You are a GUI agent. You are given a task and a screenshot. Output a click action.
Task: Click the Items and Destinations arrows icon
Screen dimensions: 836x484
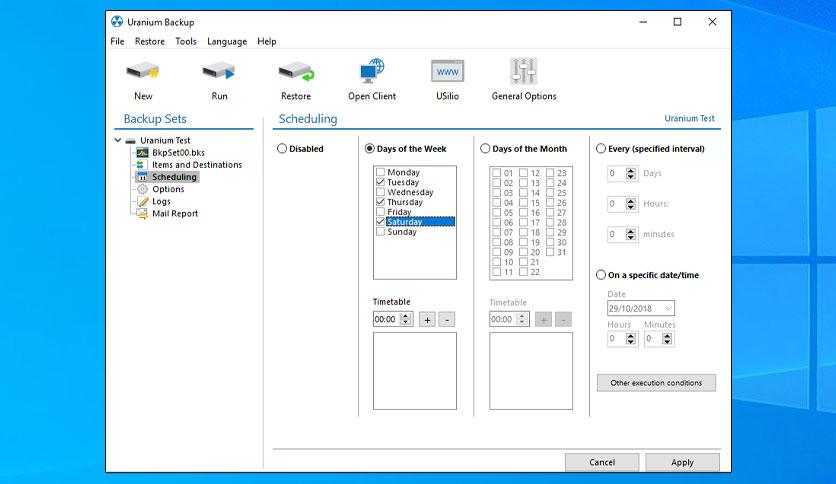[141, 165]
